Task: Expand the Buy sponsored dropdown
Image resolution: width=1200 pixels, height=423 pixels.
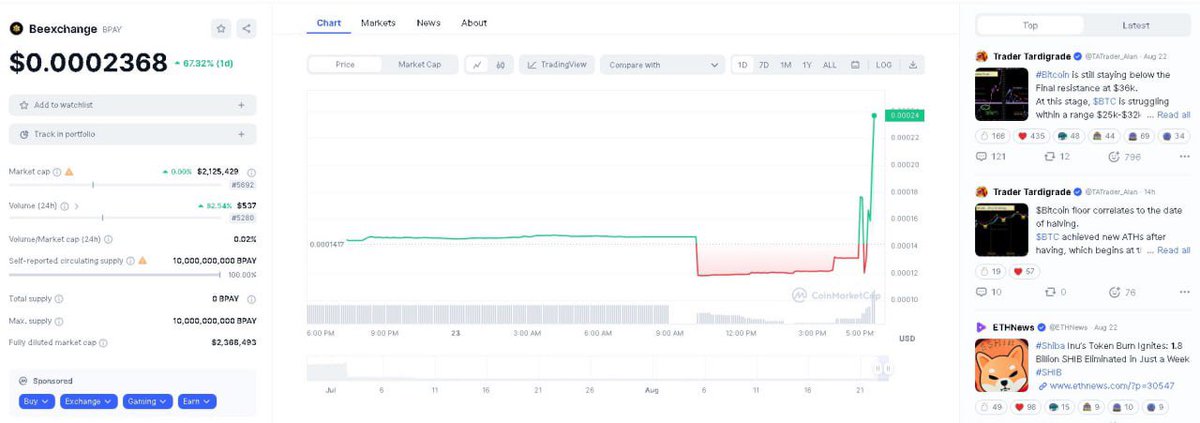Action: pyautogui.click(x=36, y=402)
